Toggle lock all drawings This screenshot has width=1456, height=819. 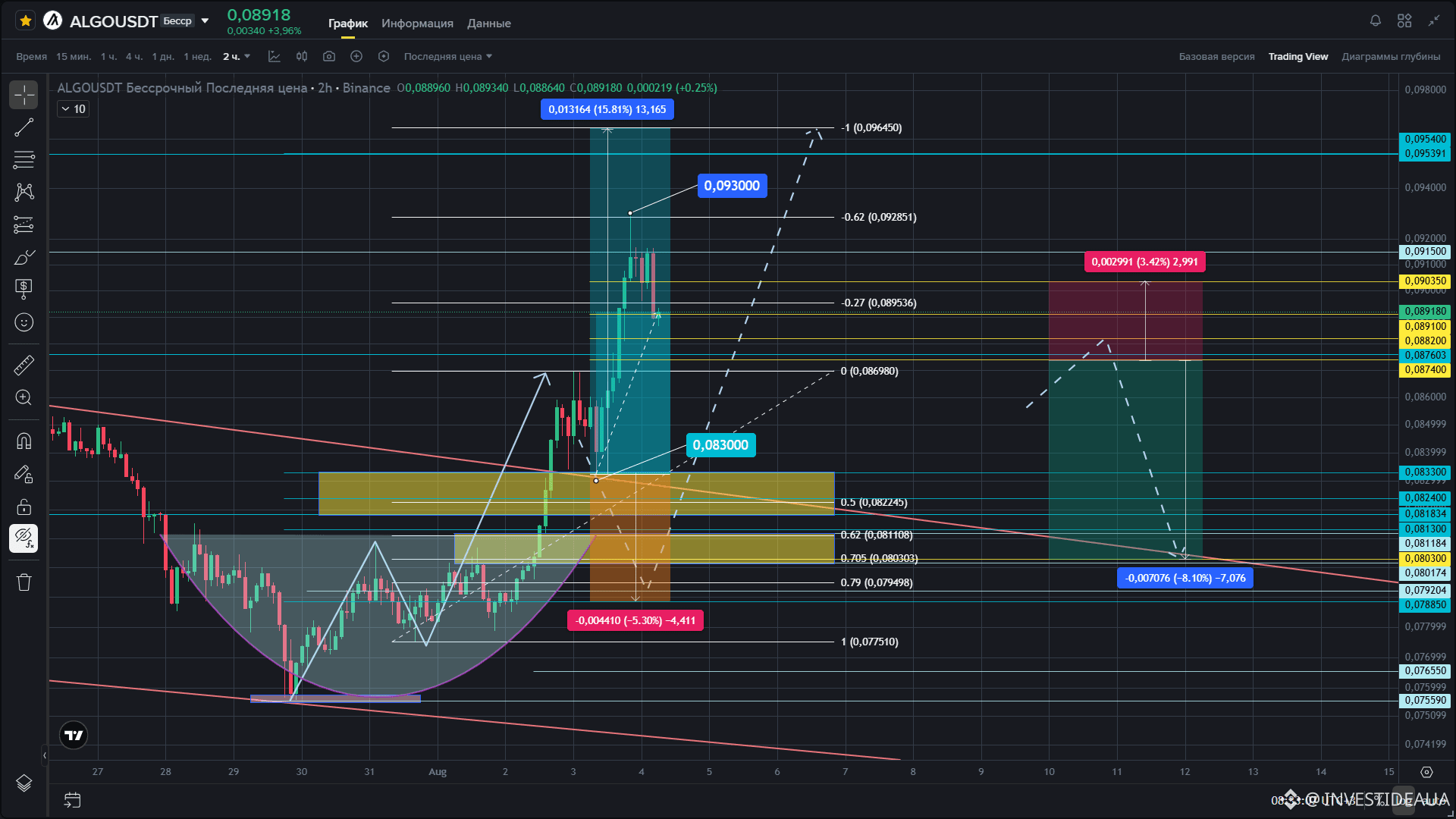[24, 507]
